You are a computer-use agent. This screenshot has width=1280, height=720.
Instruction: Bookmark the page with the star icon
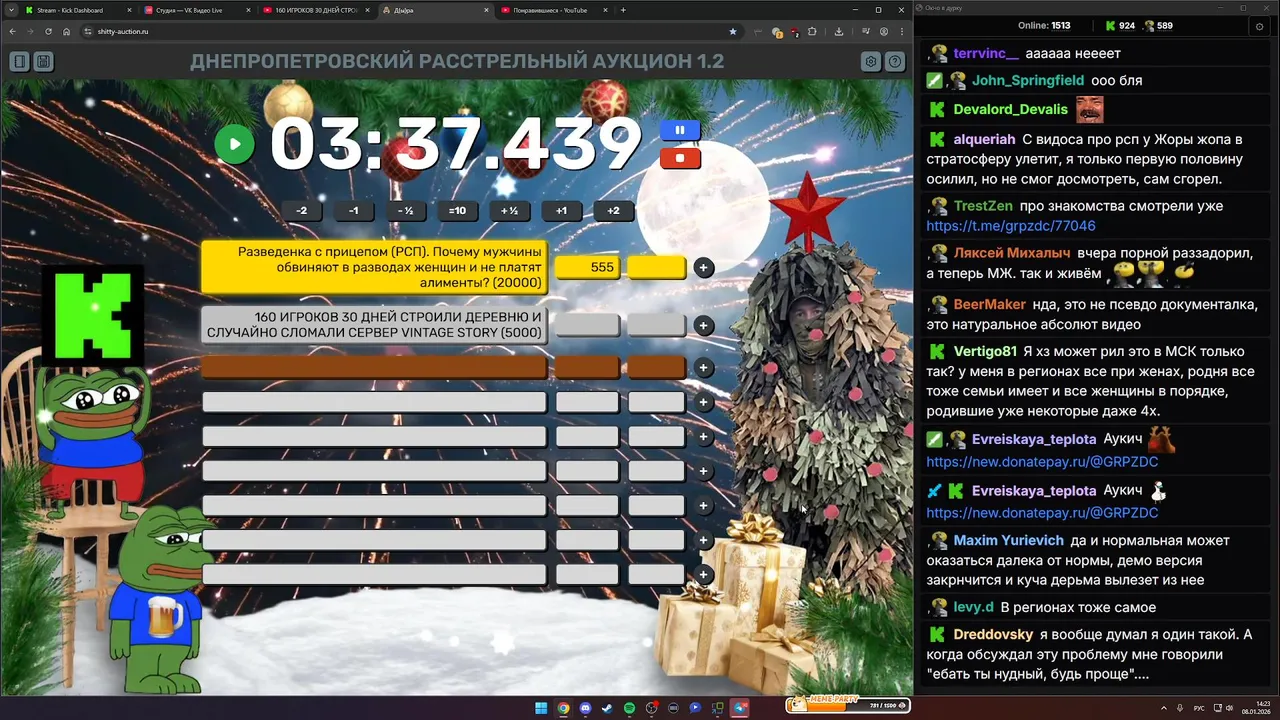coord(733,31)
